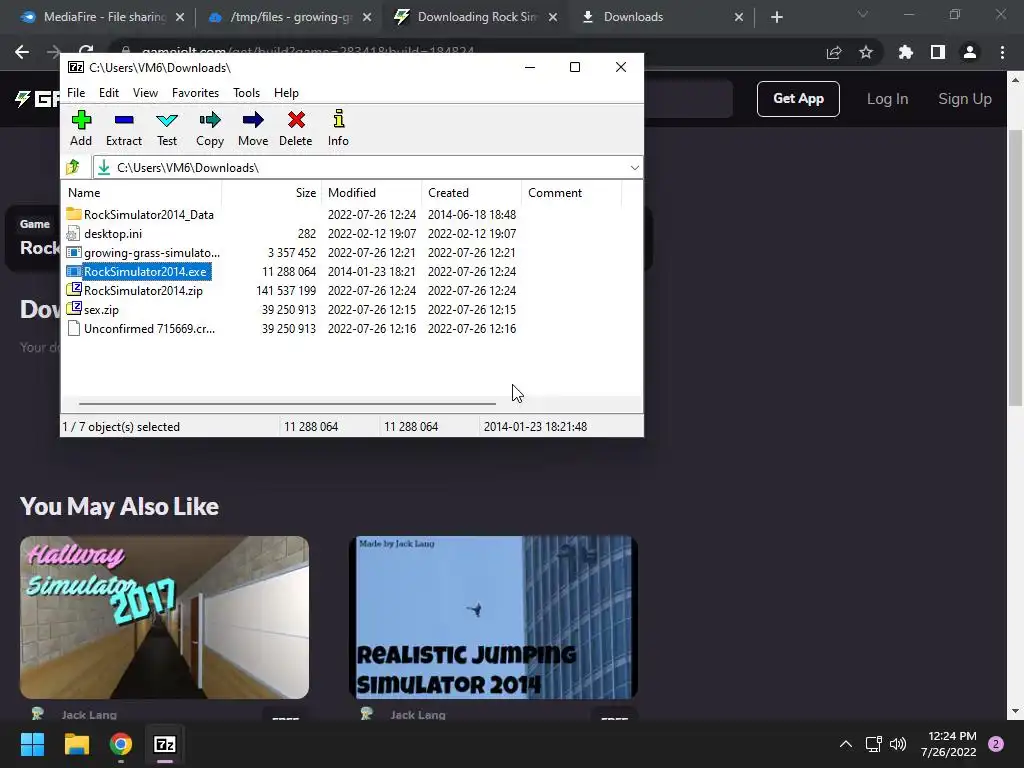Click the 7-Zip address path field
Screen dimensions: 1024x768
[x=368, y=168]
